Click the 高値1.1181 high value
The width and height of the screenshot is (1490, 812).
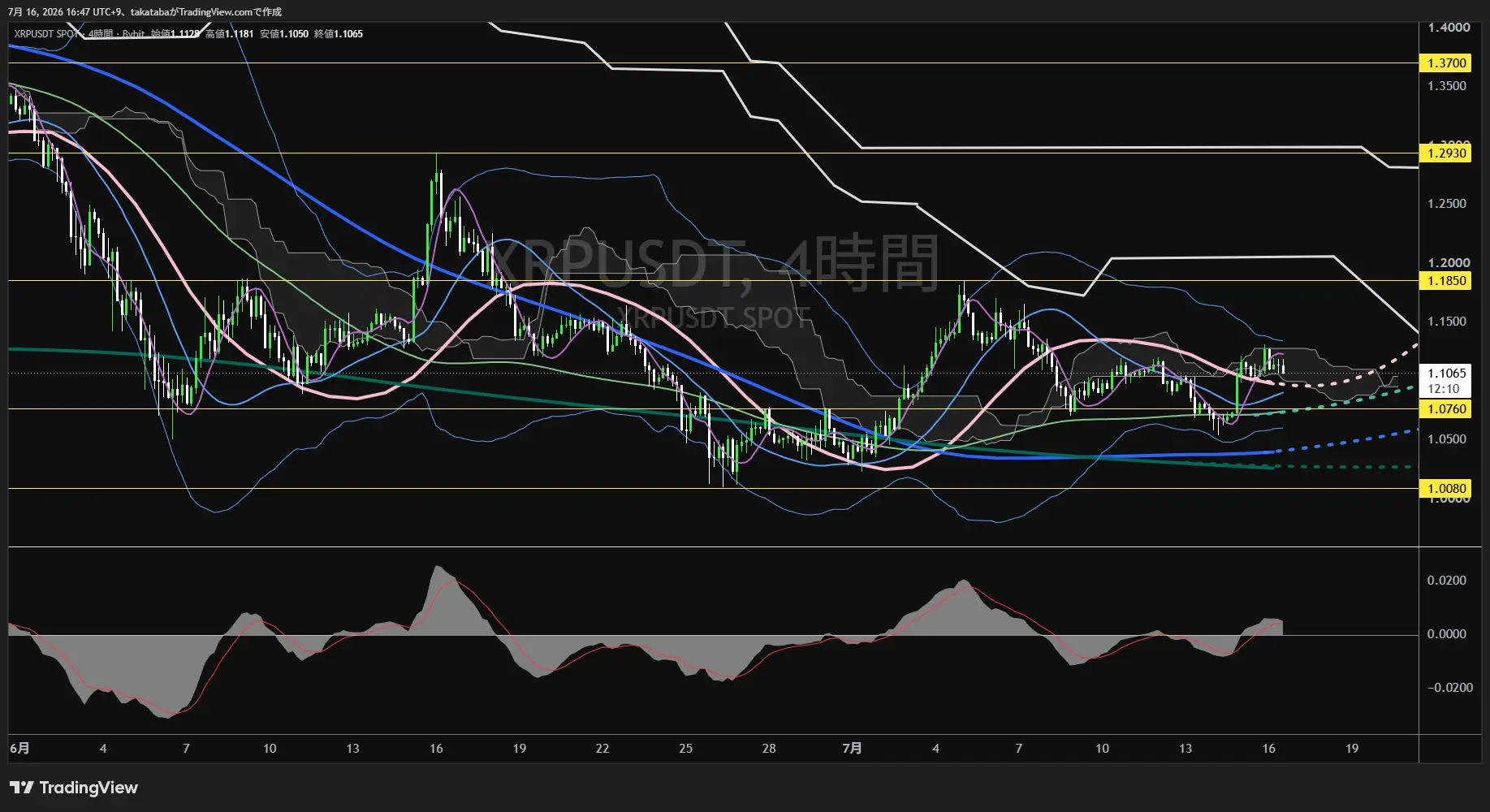pos(229,34)
